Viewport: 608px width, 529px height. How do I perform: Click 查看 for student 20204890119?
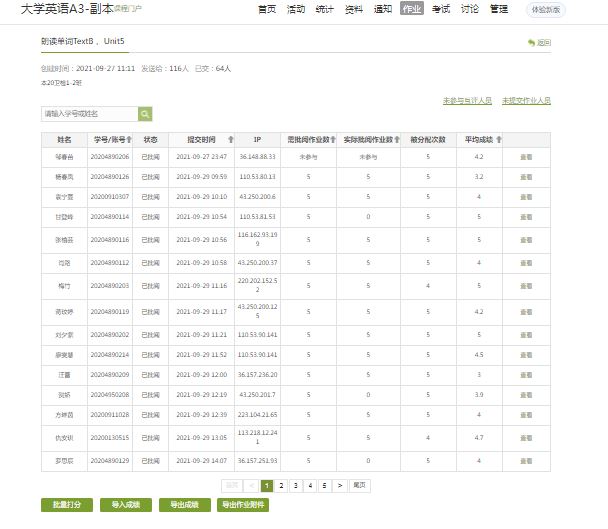point(526,312)
